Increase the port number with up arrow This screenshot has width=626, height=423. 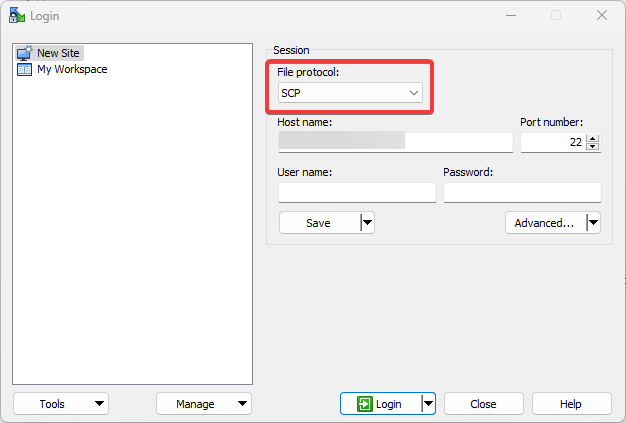coord(593,138)
